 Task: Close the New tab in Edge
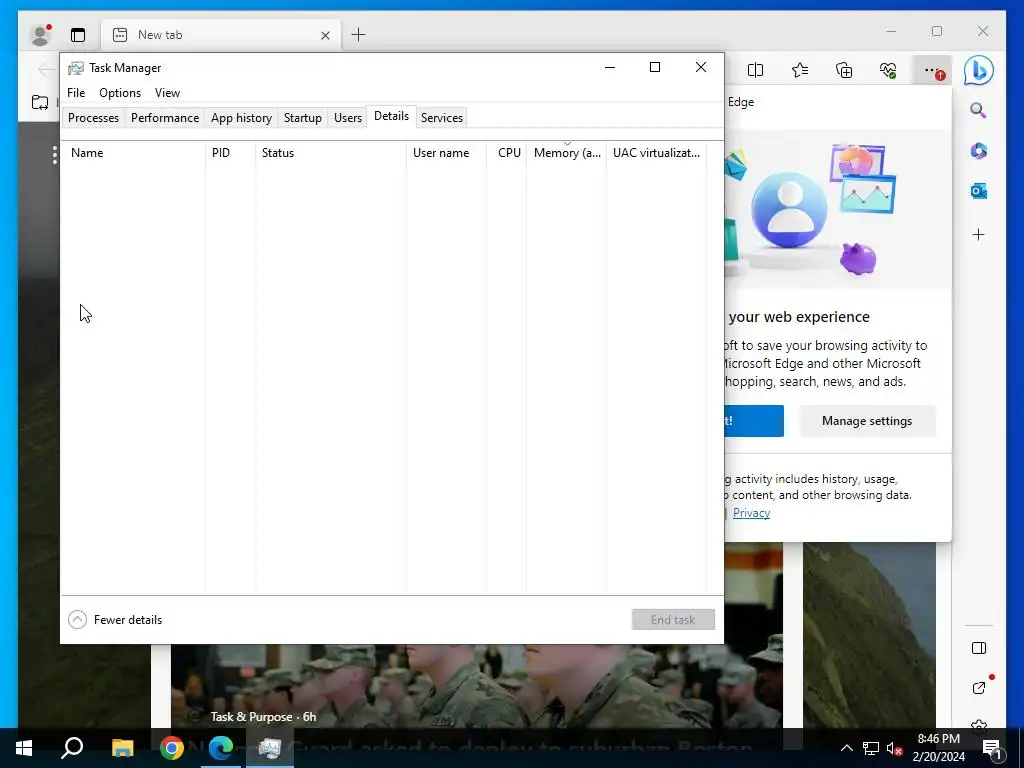coord(325,35)
